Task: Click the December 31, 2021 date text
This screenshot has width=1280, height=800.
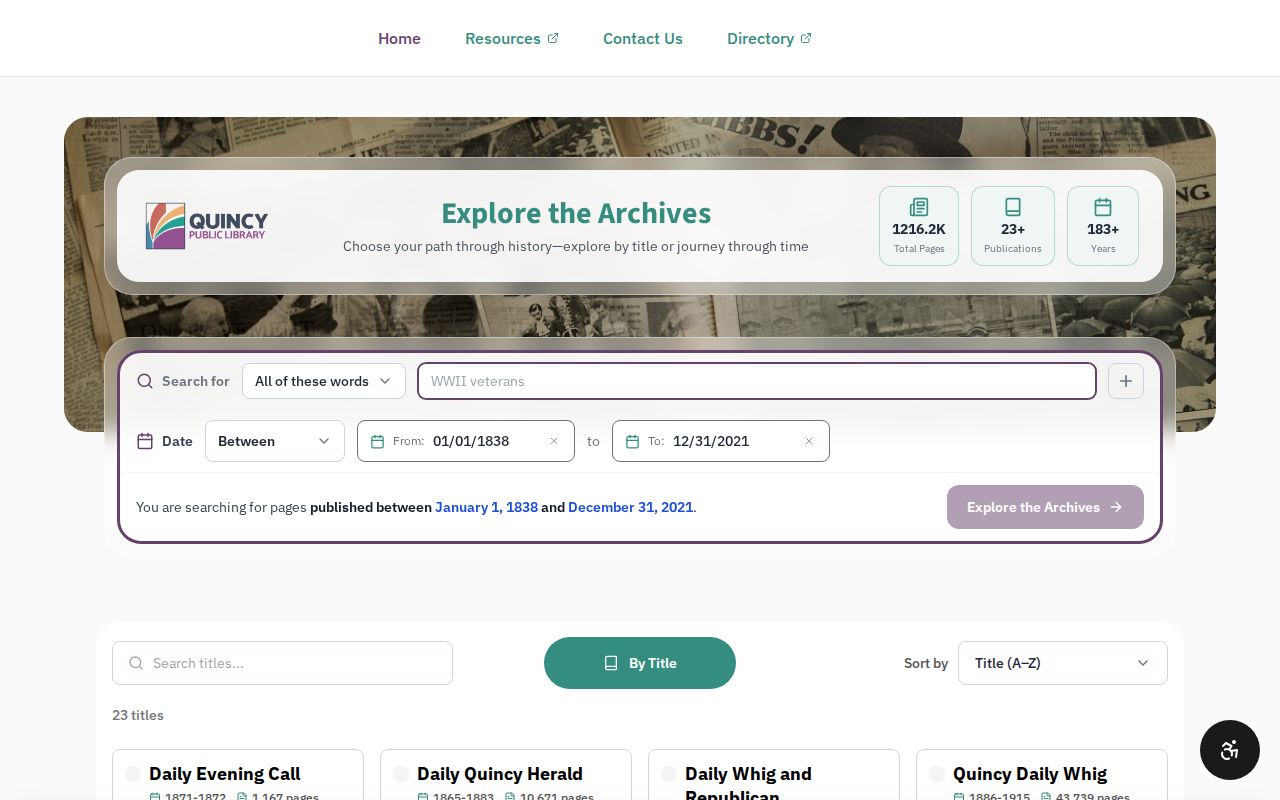Action: point(630,507)
